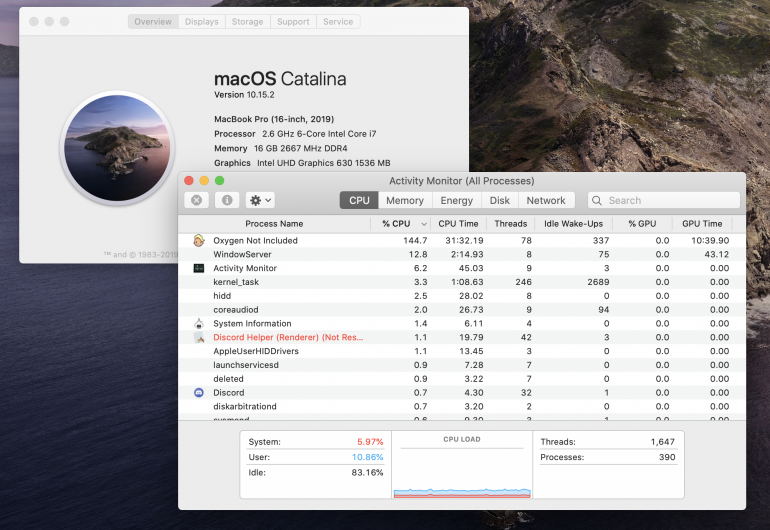The height and width of the screenshot is (530, 770).
Task: Open the Displays tab in About This Mac
Action: (199, 22)
